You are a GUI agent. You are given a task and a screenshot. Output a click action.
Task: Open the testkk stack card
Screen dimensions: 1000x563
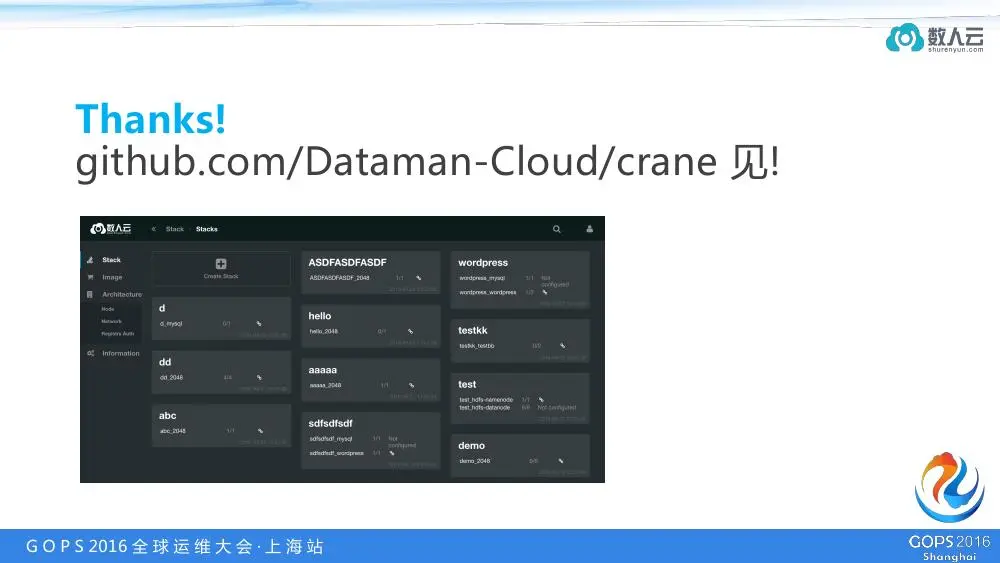(520, 340)
